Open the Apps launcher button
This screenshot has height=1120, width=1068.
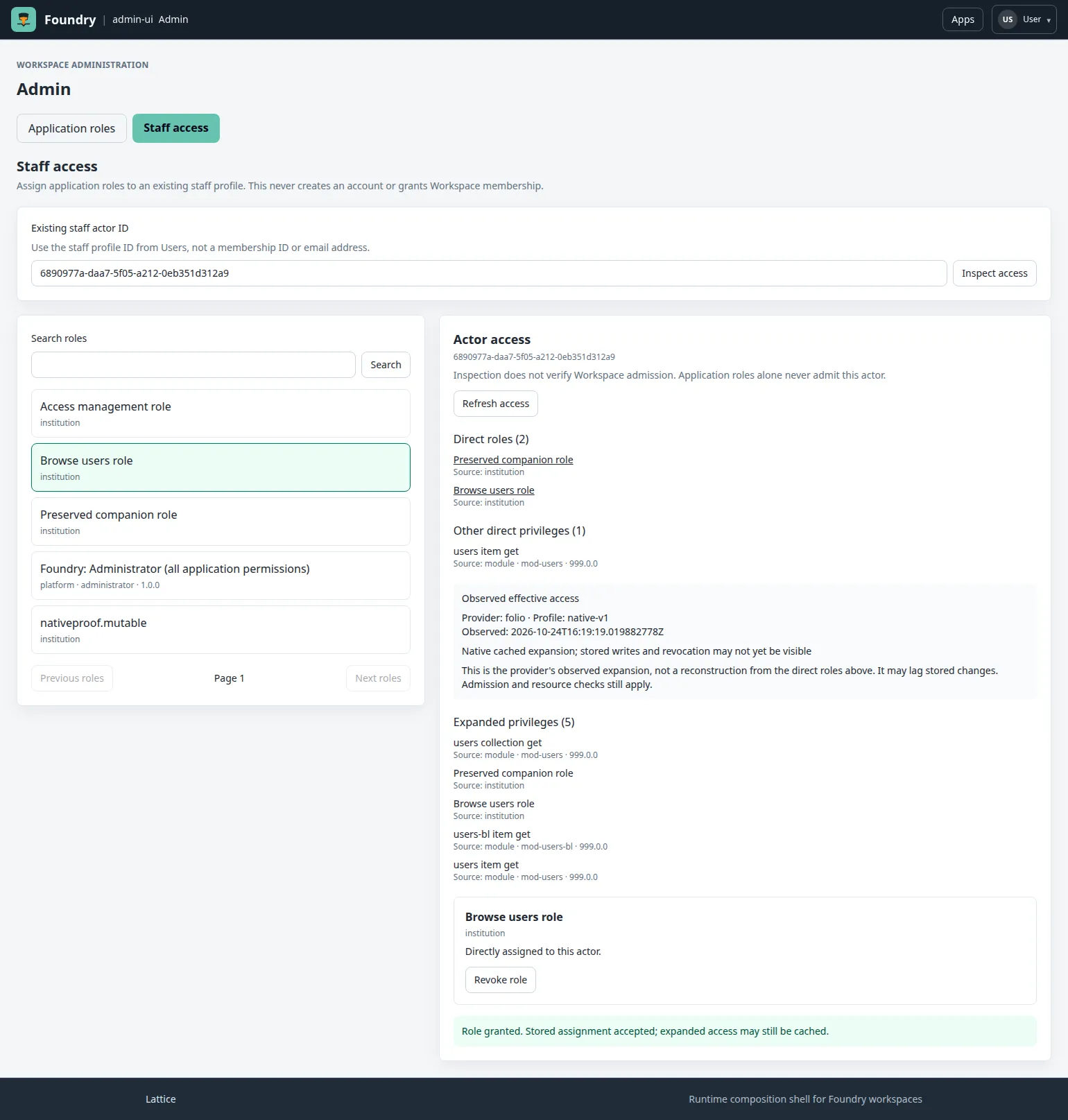pos(963,19)
